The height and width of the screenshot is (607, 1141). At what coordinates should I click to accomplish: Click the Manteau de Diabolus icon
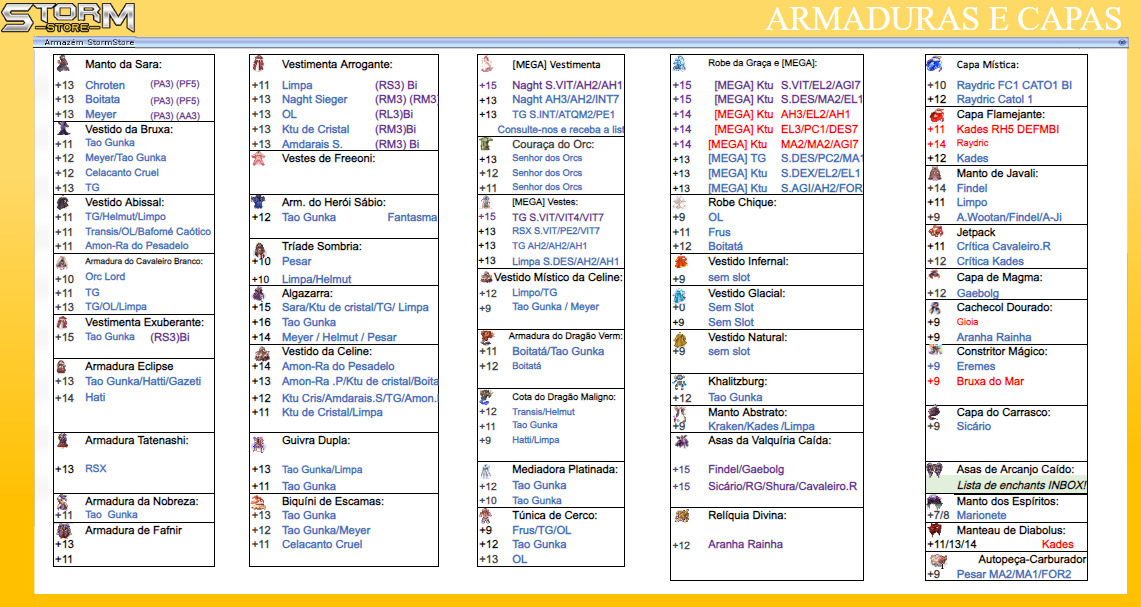point(935,530)
